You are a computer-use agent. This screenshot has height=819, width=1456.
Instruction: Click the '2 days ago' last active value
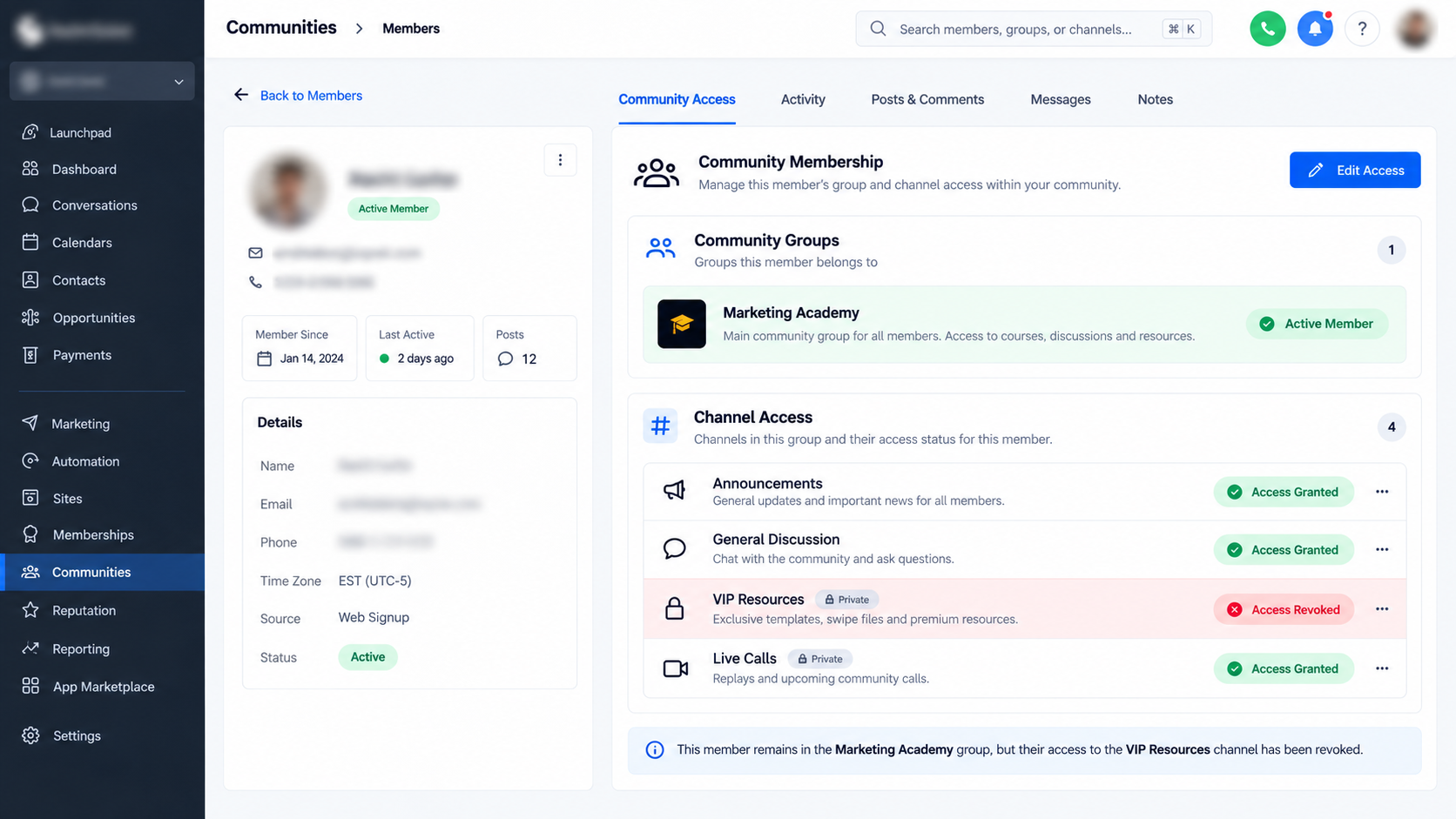tap(426, 359)
